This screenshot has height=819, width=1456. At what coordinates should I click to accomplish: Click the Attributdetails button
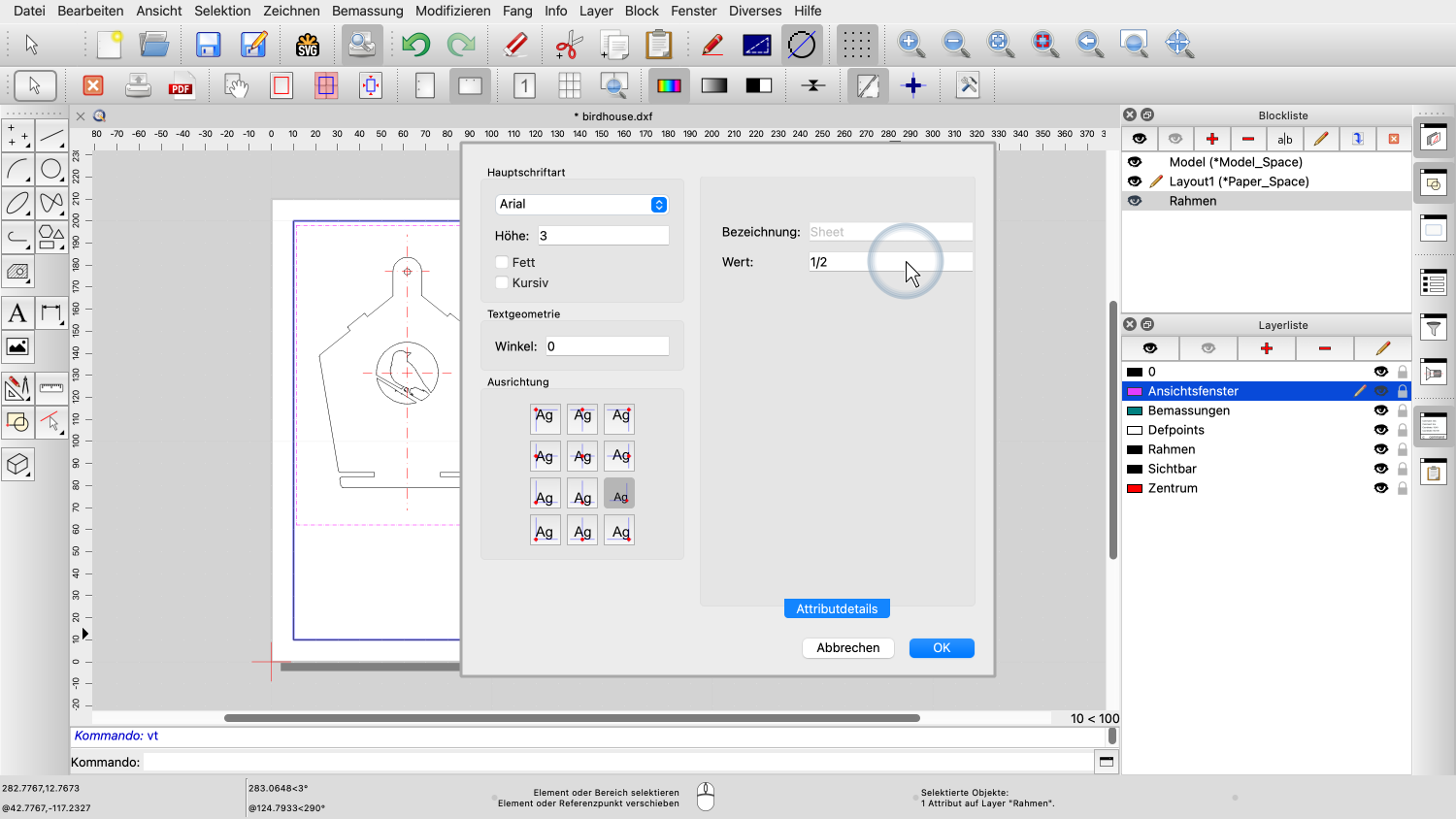837,608
